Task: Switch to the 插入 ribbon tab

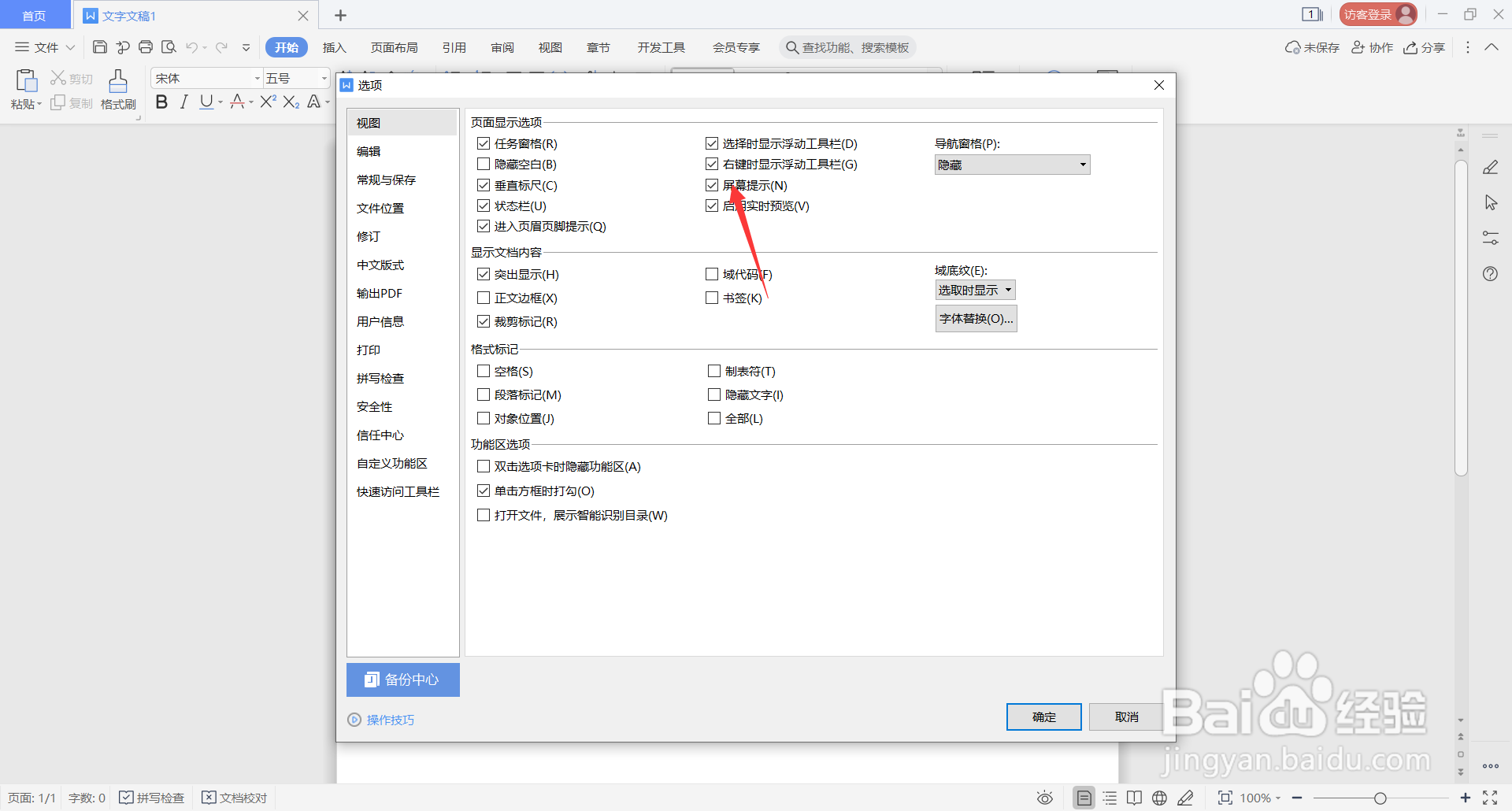Action: 334,47
